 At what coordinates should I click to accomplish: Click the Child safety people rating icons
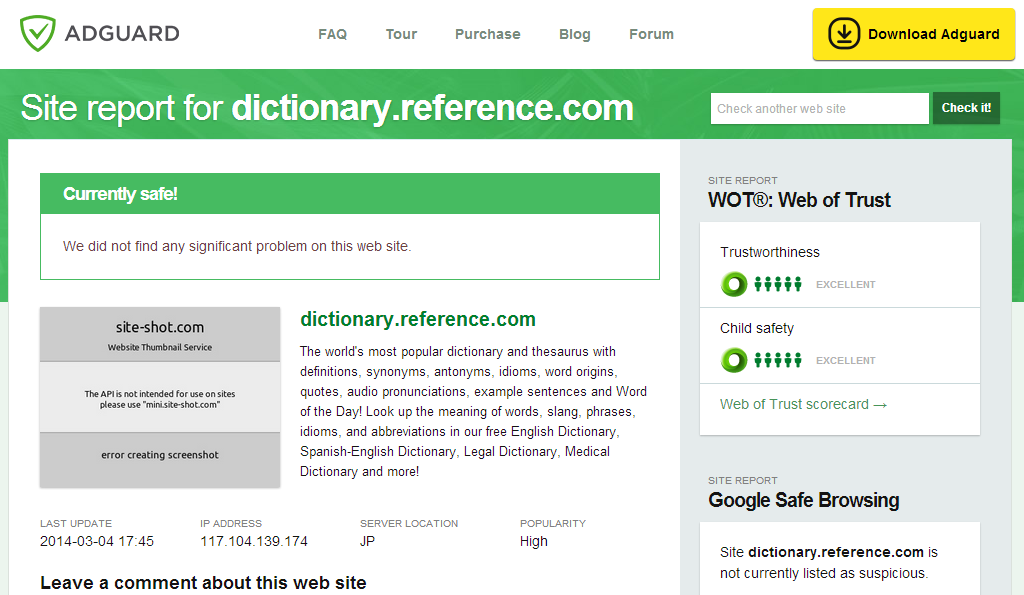(778, 360)
